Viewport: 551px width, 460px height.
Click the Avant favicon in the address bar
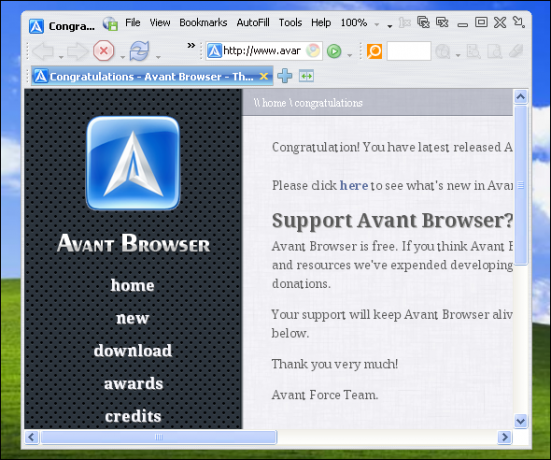[x=214, y=51]
